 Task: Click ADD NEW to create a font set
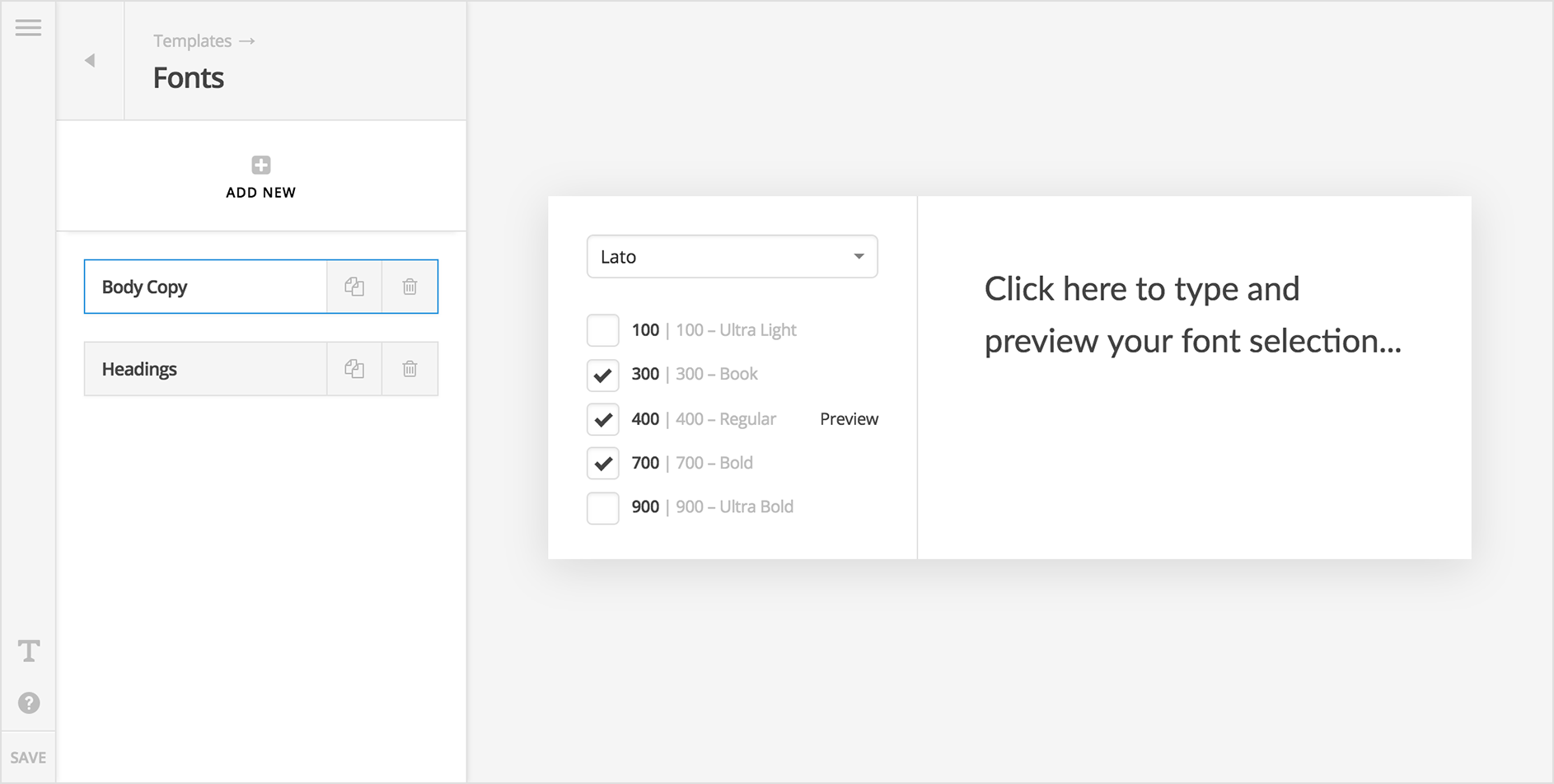pos(260,192)
